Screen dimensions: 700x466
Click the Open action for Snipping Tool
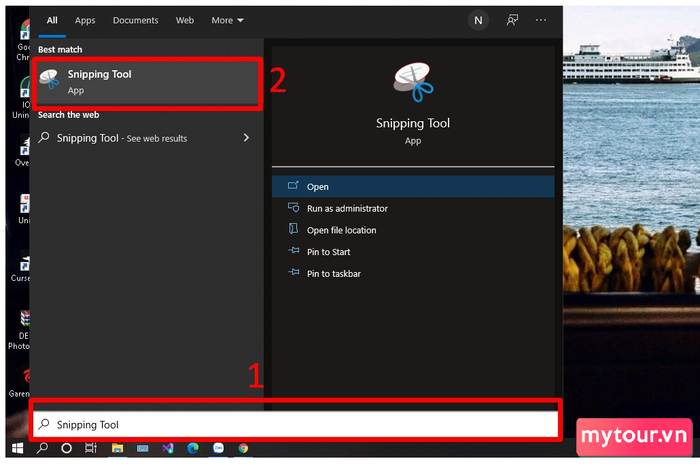[x=413, y=187]
